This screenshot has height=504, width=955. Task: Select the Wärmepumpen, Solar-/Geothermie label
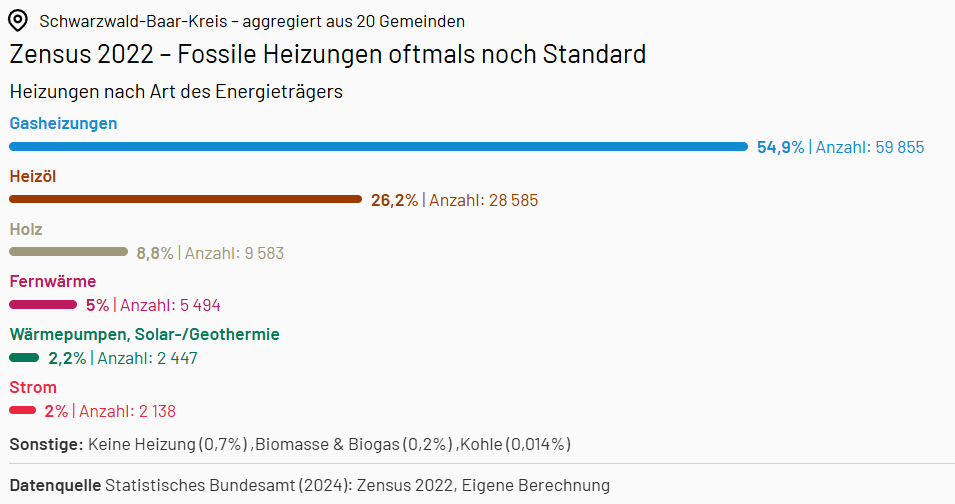pos(145,334)
